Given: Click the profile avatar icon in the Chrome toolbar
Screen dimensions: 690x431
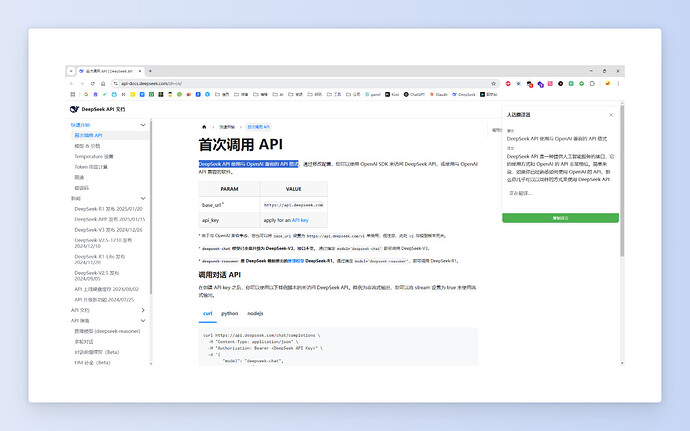Looking at the screenshot, I should point(607,83).
